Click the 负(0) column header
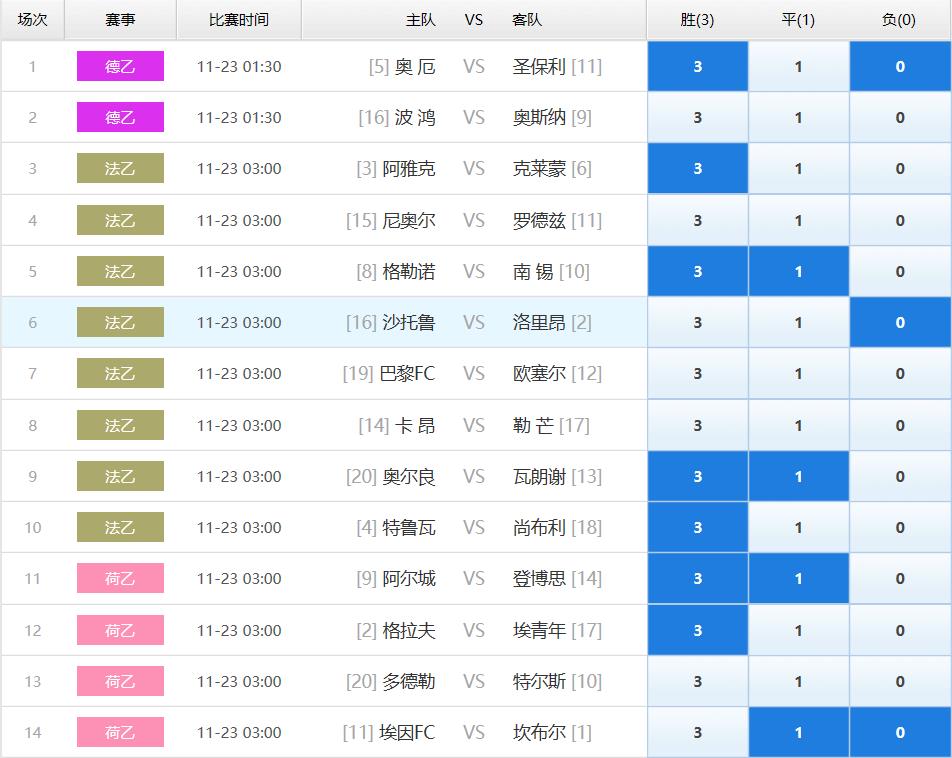The height and width of the screenshot is (758, 952). point(900,20)
